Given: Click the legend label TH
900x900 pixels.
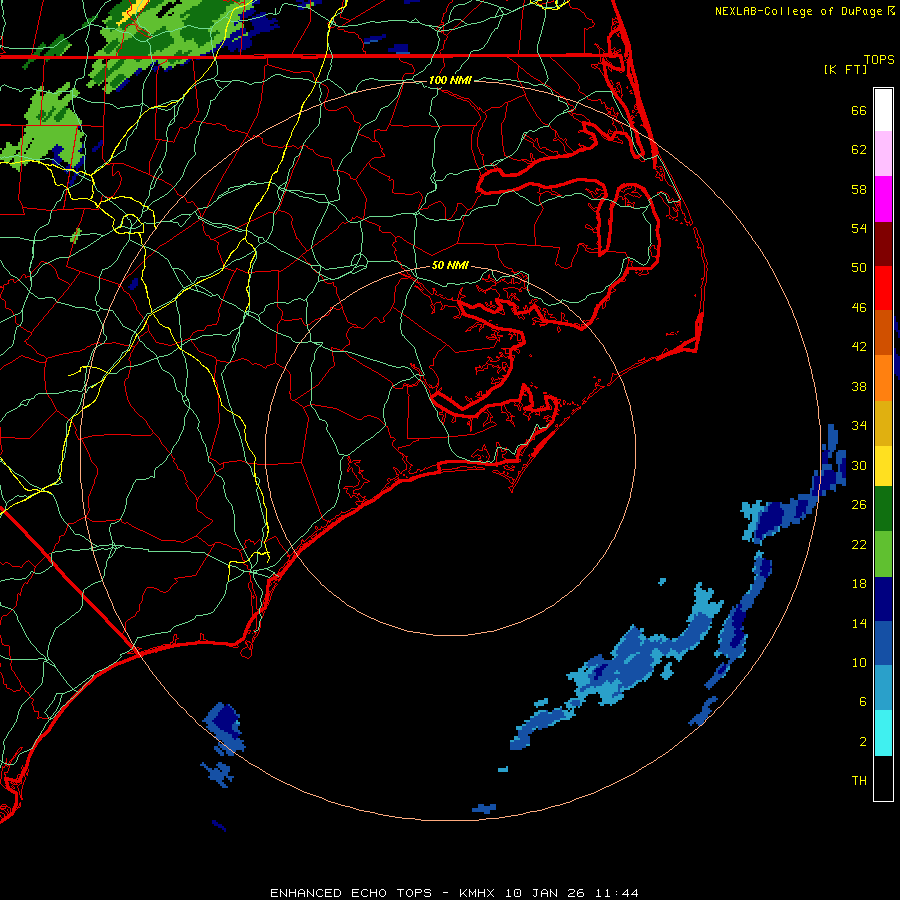Looking at the screenshot, I should [x=859, y=781].
